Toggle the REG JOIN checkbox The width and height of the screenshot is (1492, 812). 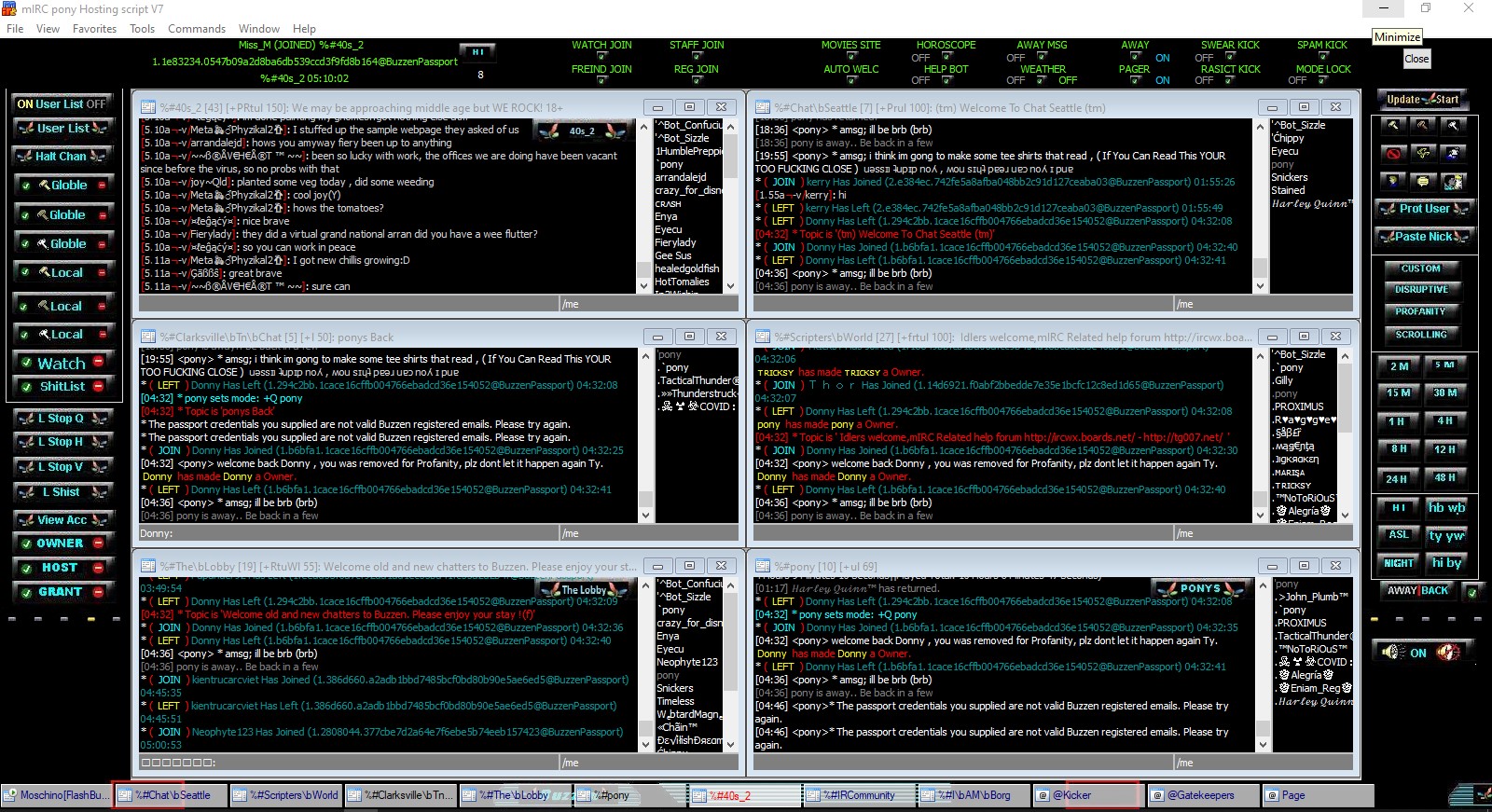click(x=697, y=81)
